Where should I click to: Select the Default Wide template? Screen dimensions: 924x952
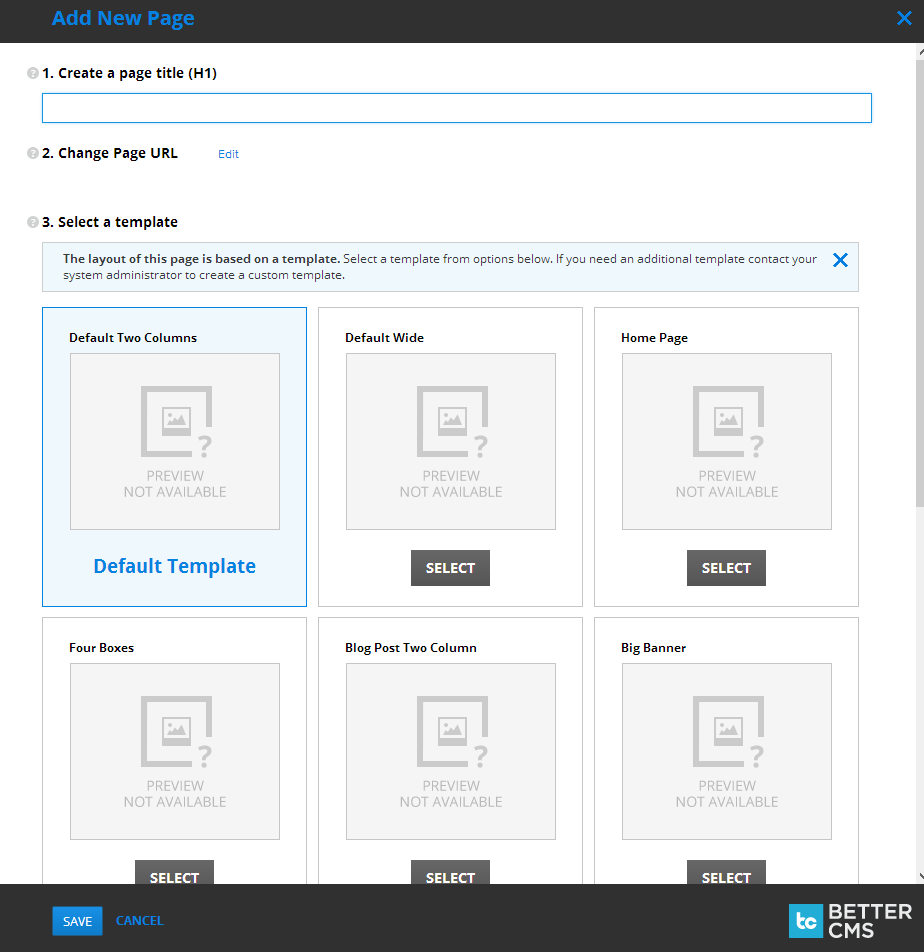tap(450, 567)
